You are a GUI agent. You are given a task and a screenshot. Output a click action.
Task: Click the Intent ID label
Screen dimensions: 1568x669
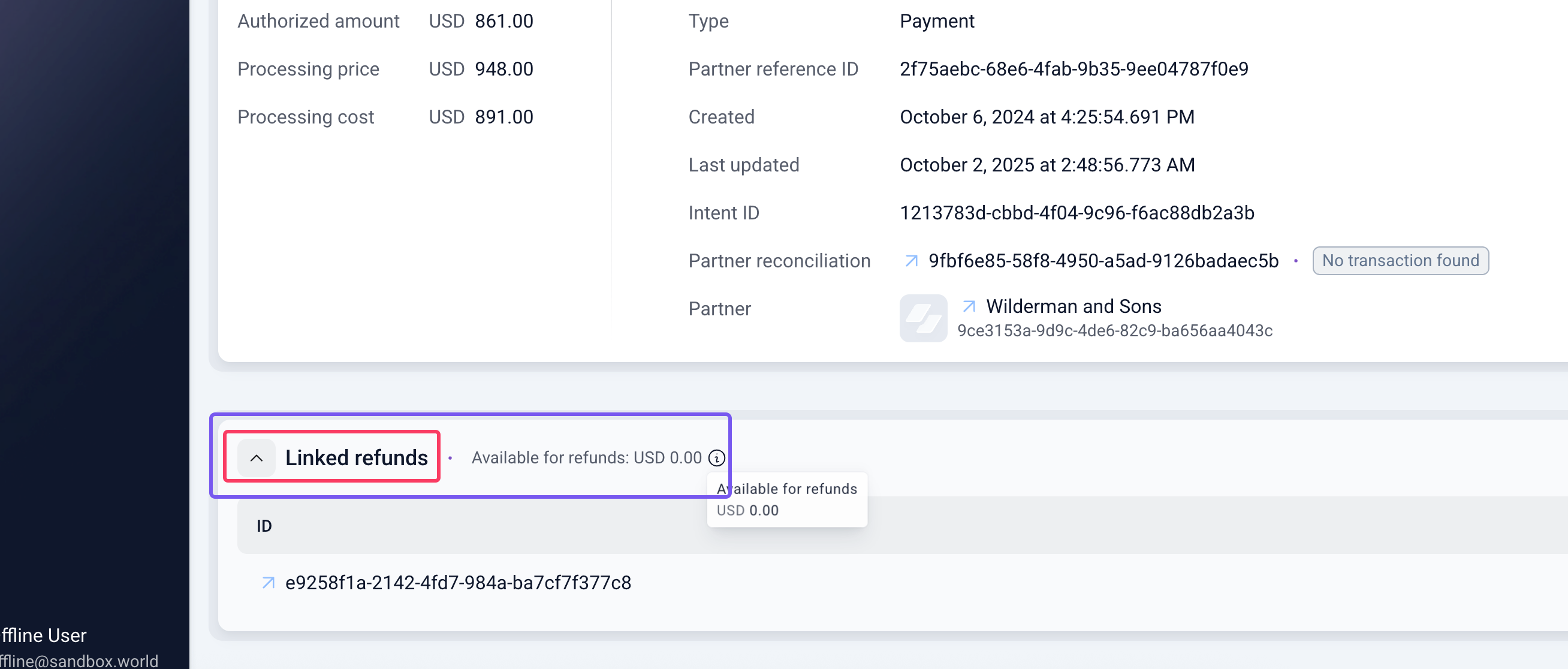click(723, 213)
